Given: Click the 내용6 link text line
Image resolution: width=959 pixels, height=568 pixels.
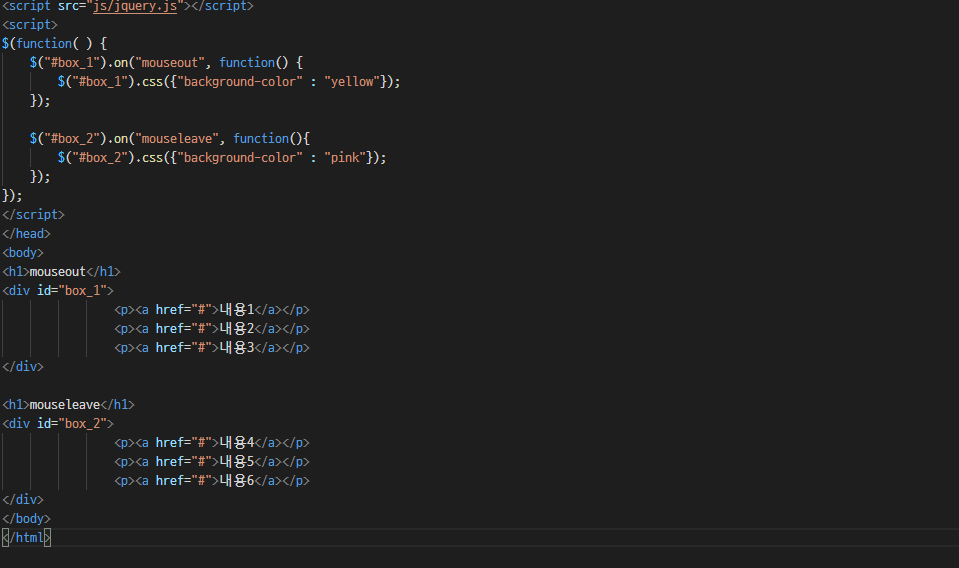Looking at the screenshot, I should [212, 481].
